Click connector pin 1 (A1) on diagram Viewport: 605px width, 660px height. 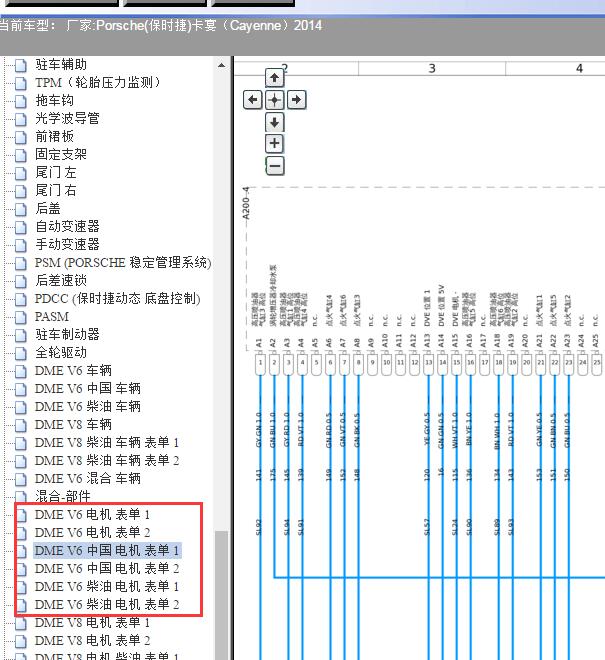(260, 363)
